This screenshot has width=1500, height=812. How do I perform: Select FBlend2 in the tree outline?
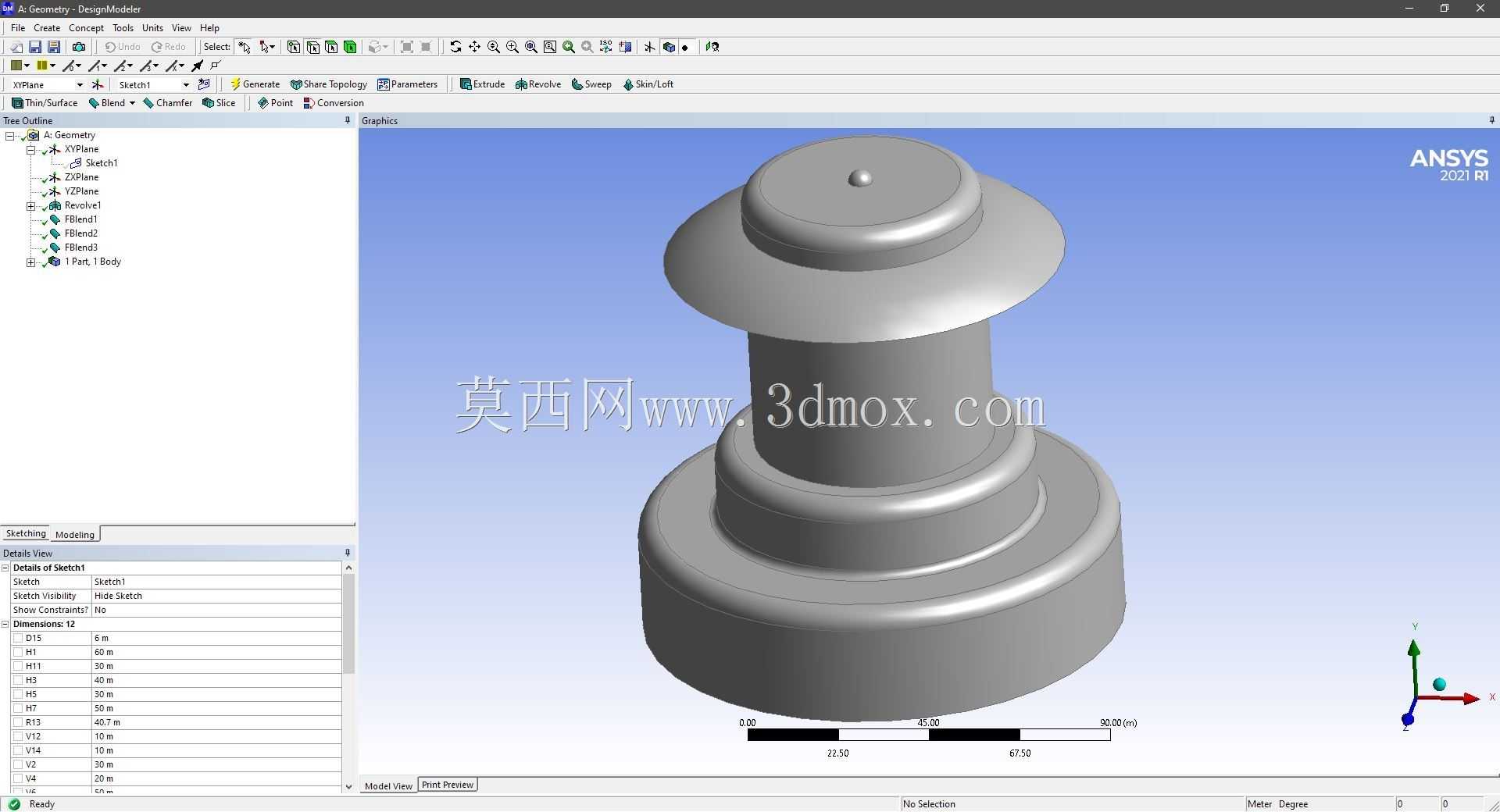[x=81, y=233]
